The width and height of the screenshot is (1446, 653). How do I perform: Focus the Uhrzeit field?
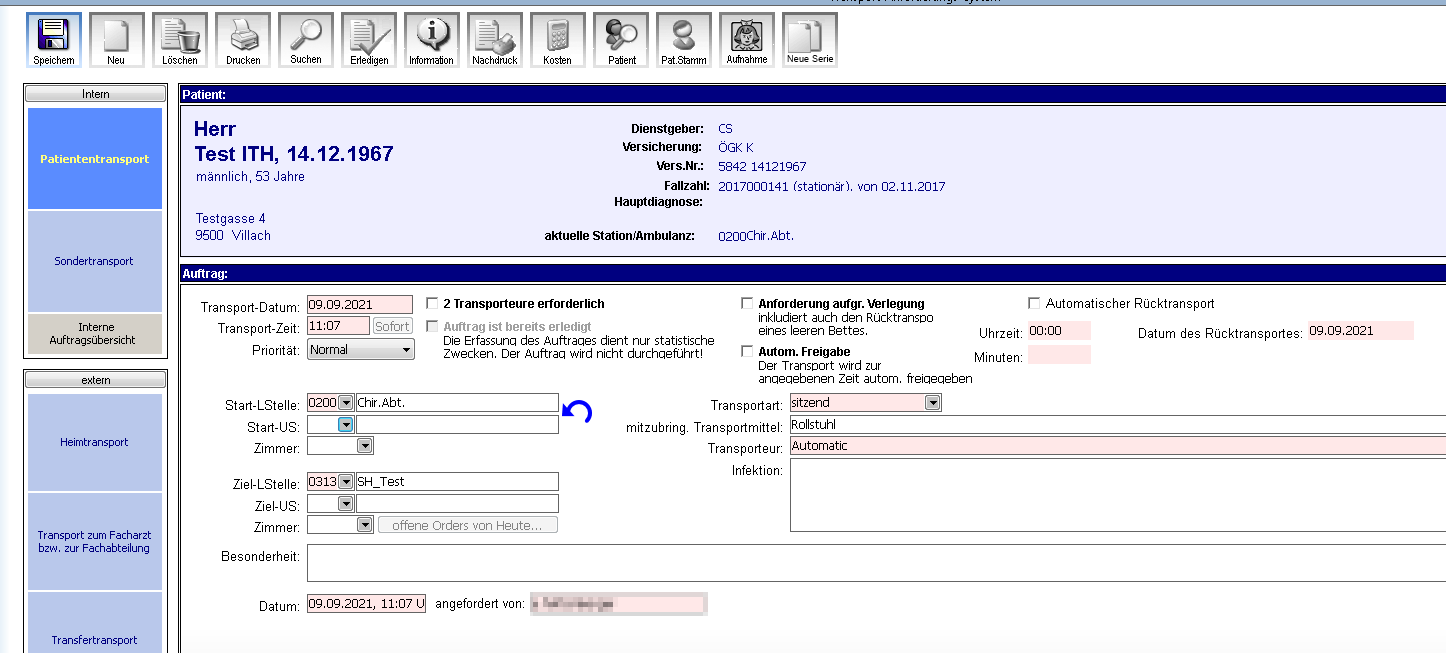click(1059, 331)
